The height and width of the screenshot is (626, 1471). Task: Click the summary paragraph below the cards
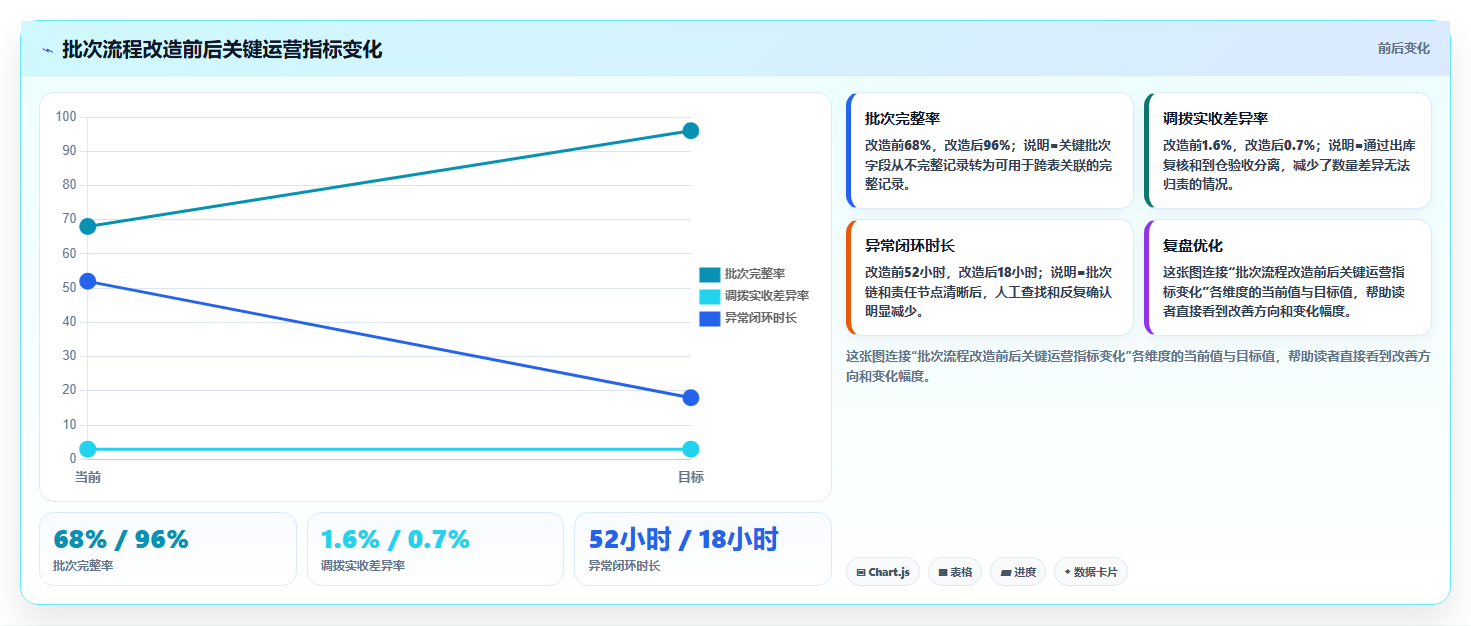pyautogui.click(x=1138, y=366)
